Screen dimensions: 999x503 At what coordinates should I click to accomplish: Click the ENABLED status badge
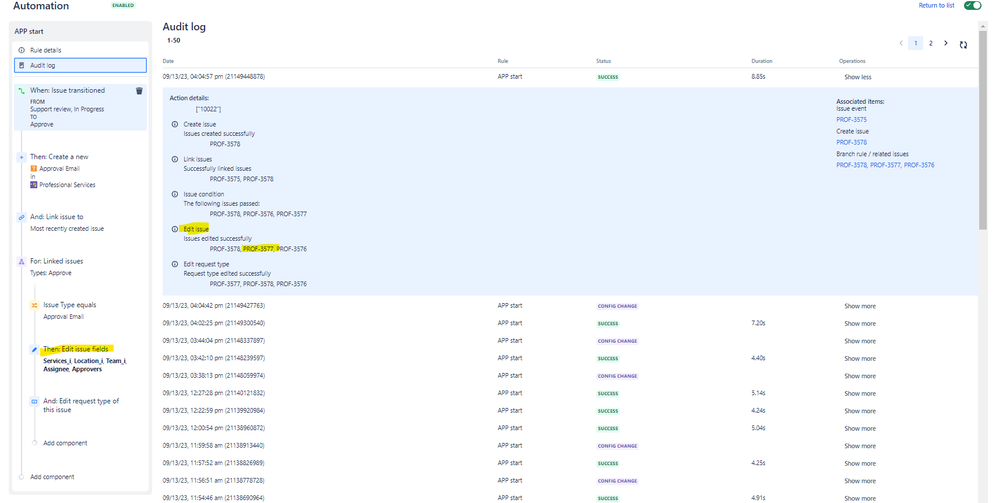pyautogui.click(x=123, y=6)
